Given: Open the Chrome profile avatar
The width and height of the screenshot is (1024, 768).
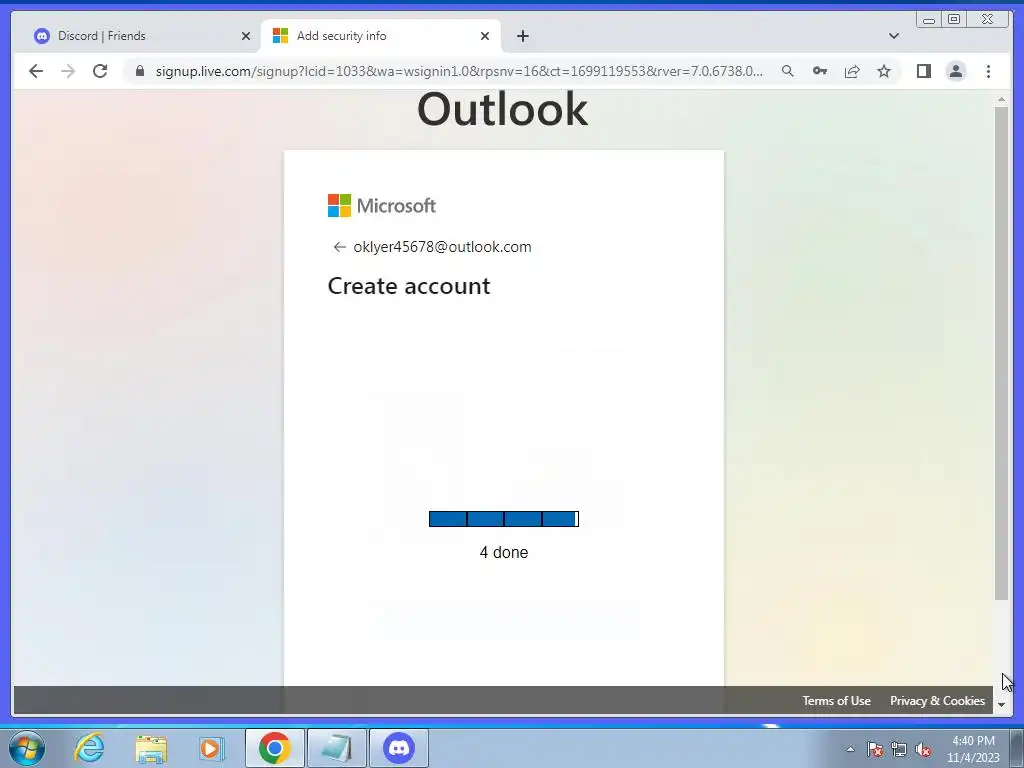Looking at the screenshot, I should point(955,71).
